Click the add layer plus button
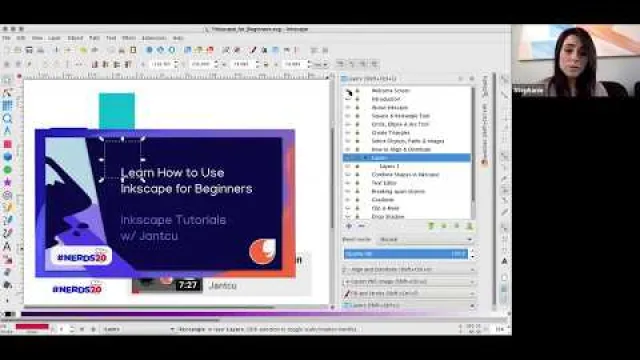Viewport: 640px width, 360px height. (349, 226)
